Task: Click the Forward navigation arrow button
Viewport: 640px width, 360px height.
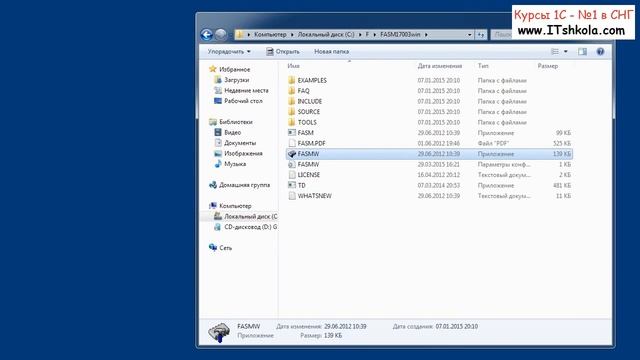Action: click(221, 35)
